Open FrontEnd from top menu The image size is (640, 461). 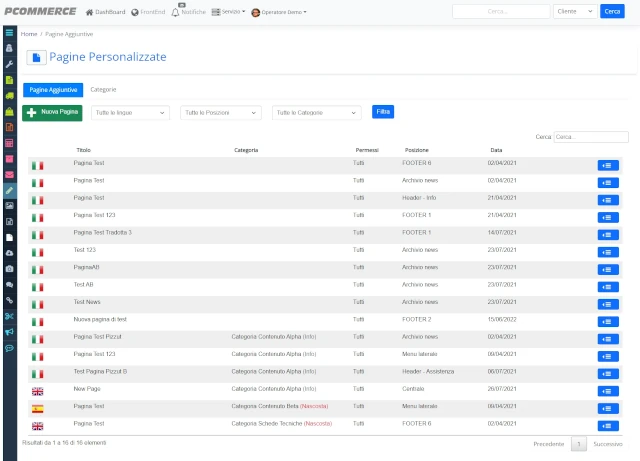coord(148,12)
